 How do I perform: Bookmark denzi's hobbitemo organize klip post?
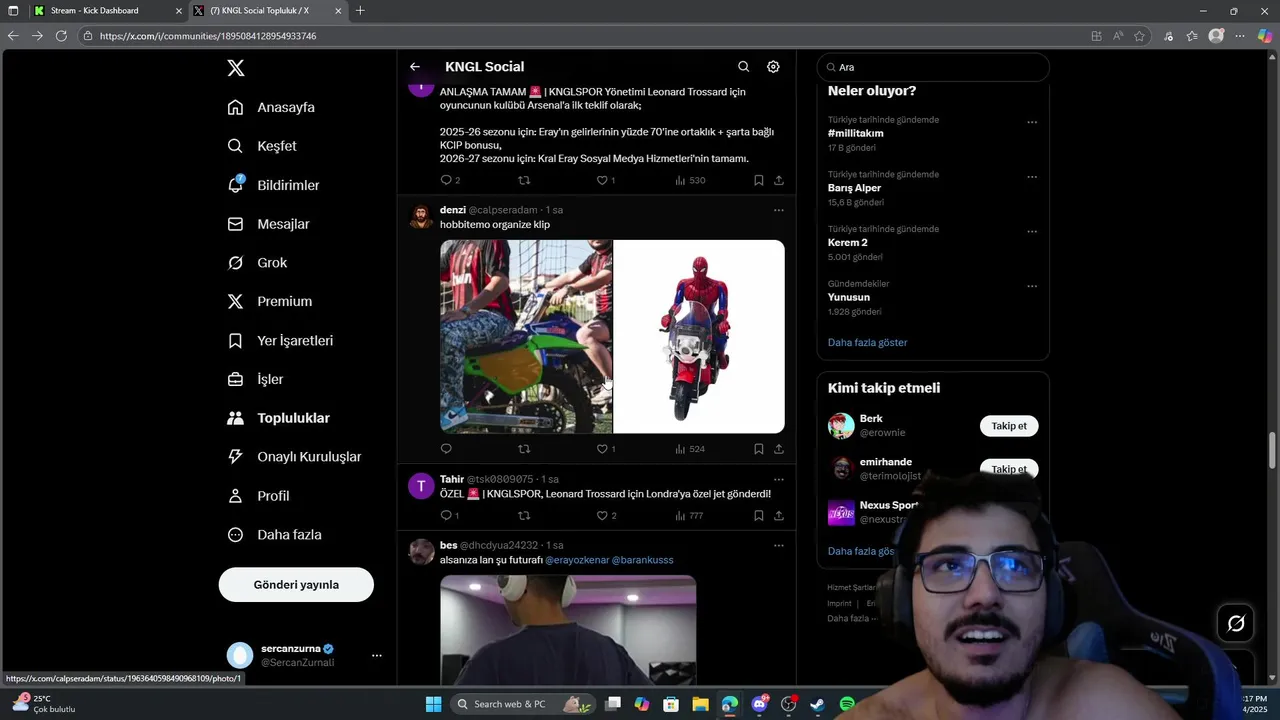(x=759, y=449)
